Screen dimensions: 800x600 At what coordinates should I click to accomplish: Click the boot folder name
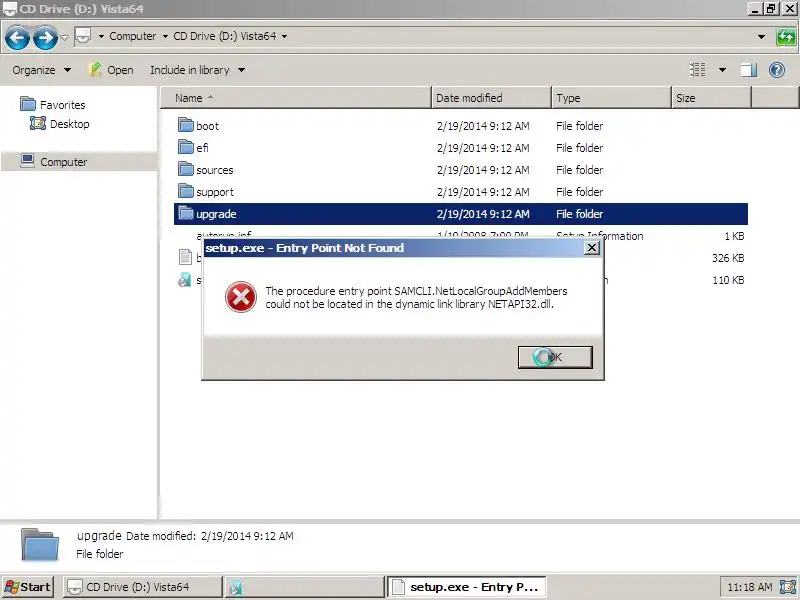[x=207, y=126]
